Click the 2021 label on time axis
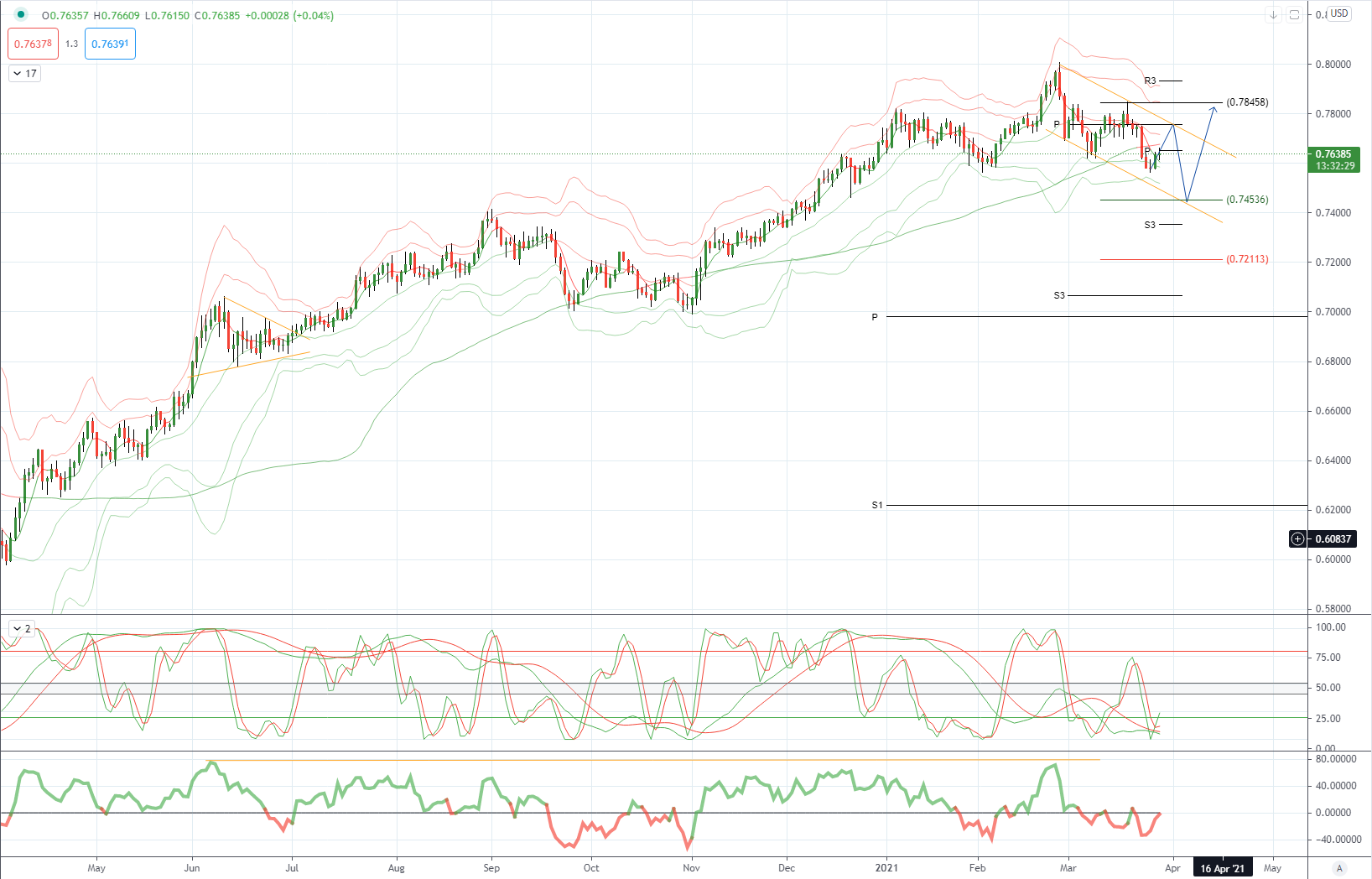This screenshot has width=1372, height=879. pyautogui.click(x=886, y=868)
